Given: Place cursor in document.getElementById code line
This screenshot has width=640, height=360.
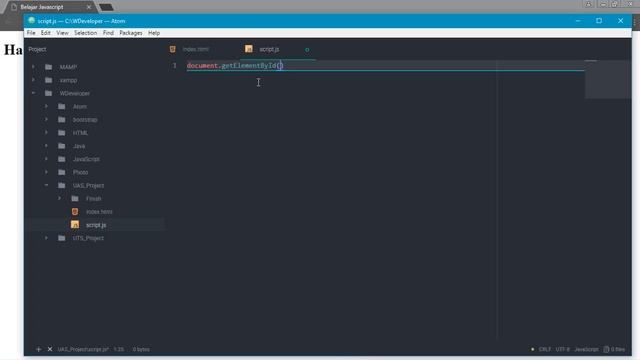Looking at the screenshot, I should coord(235,65).
